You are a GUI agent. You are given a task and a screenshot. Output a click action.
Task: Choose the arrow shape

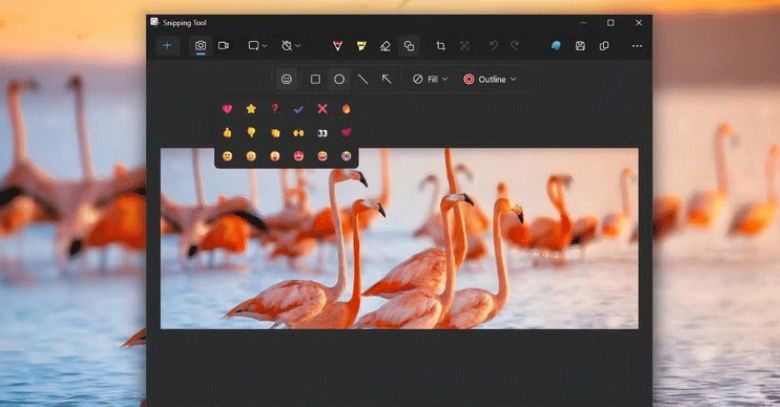point(387,79)
